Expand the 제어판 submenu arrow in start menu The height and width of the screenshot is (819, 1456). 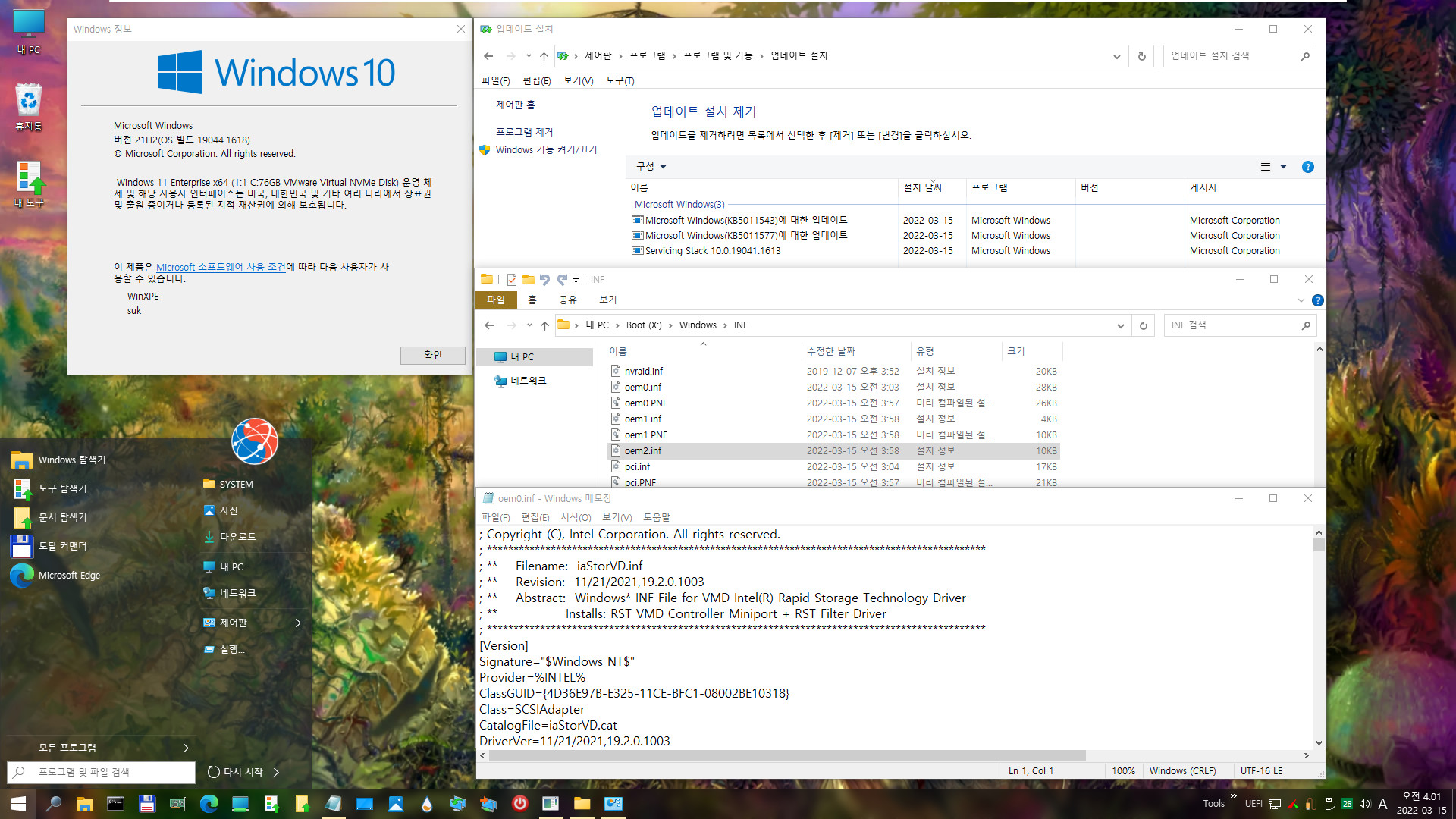pos(298,623)
